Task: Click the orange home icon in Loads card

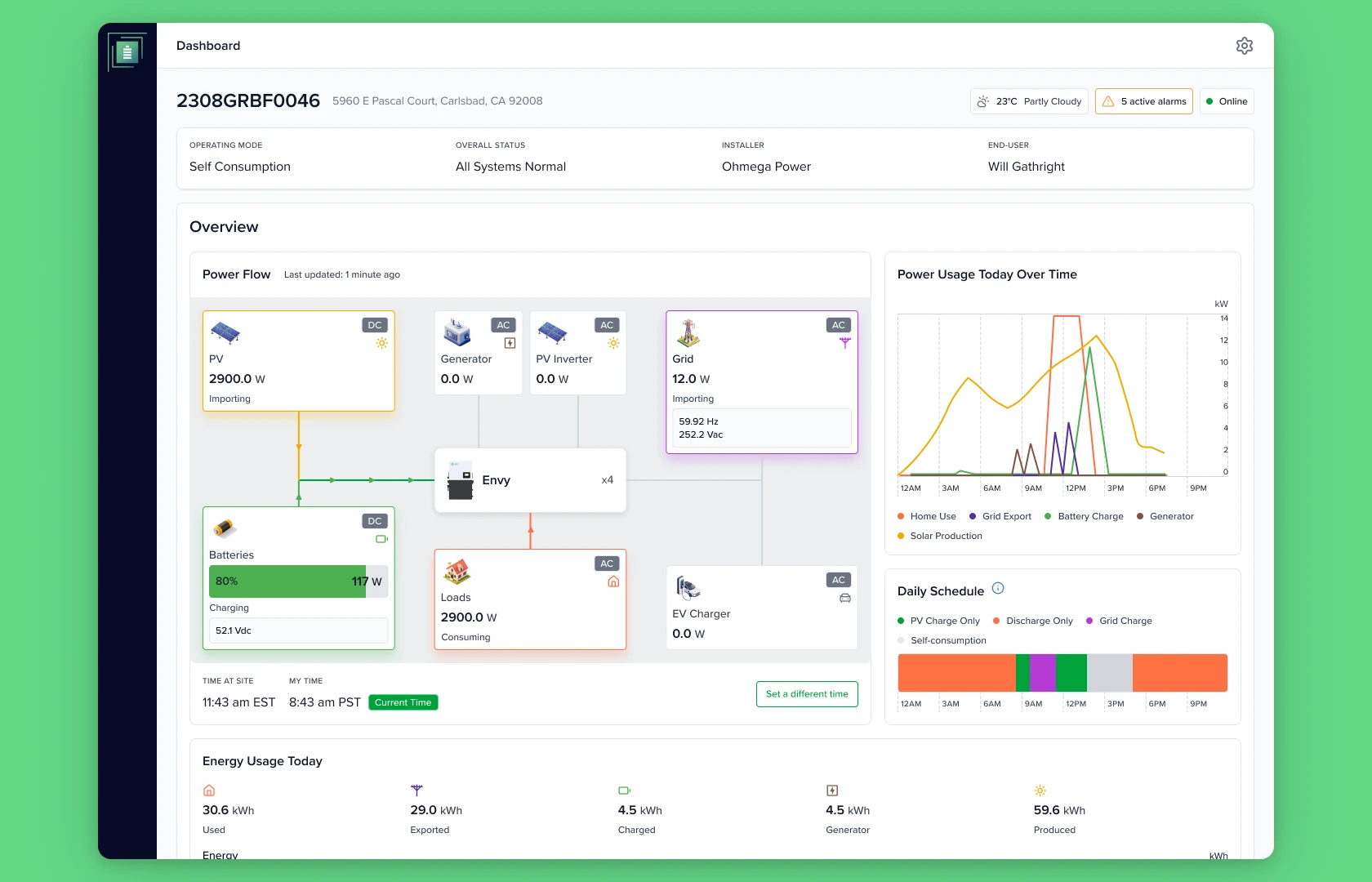Action: 613,581
